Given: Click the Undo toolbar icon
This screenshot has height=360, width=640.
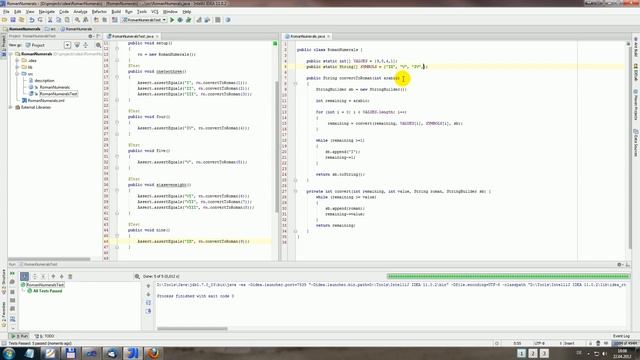Looking at the screenshot, I should (x=31, y=20).
